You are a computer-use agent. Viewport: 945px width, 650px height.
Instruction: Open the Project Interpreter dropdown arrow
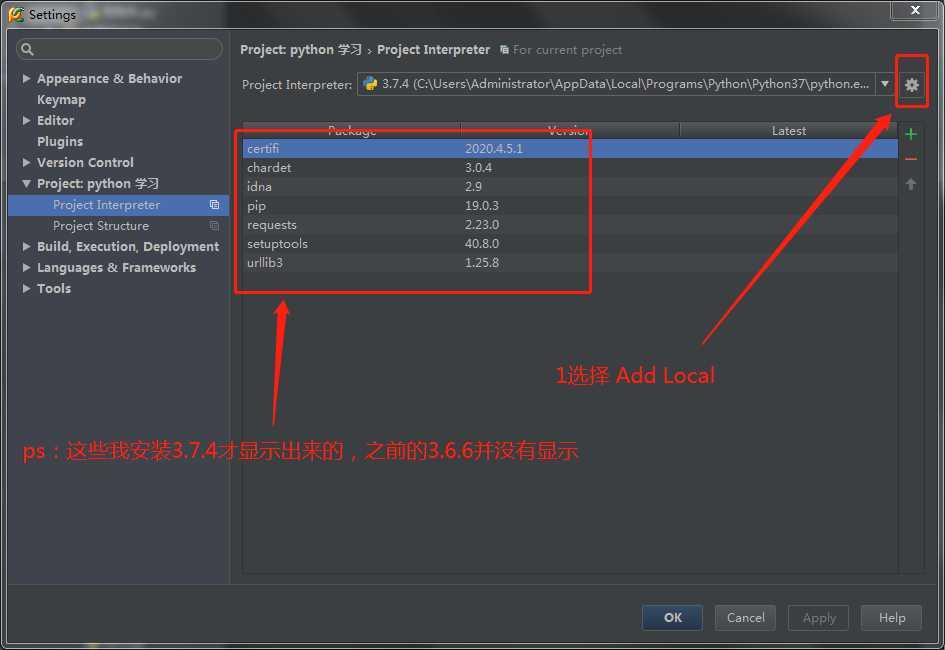884,84
